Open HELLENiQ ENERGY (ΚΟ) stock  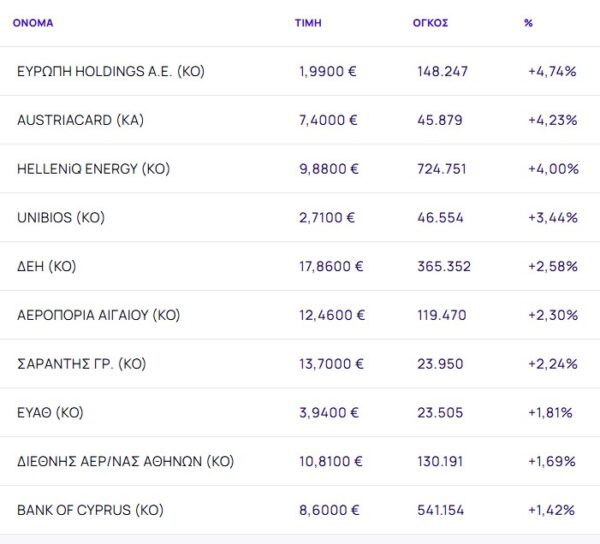pos(93,169)
